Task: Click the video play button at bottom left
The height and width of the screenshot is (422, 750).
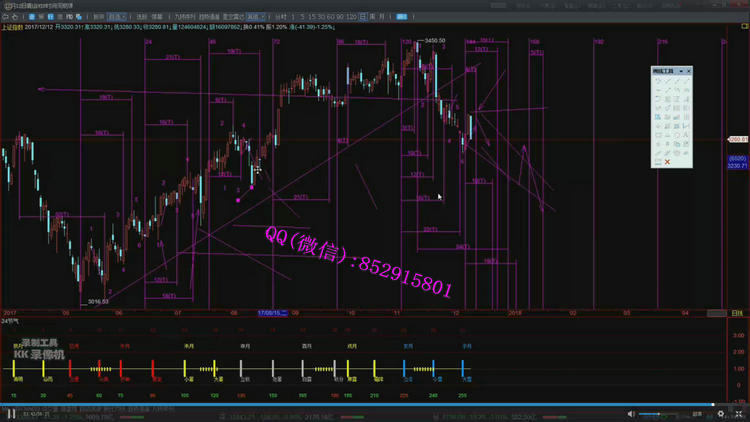Action: click(x=8, y=413)
